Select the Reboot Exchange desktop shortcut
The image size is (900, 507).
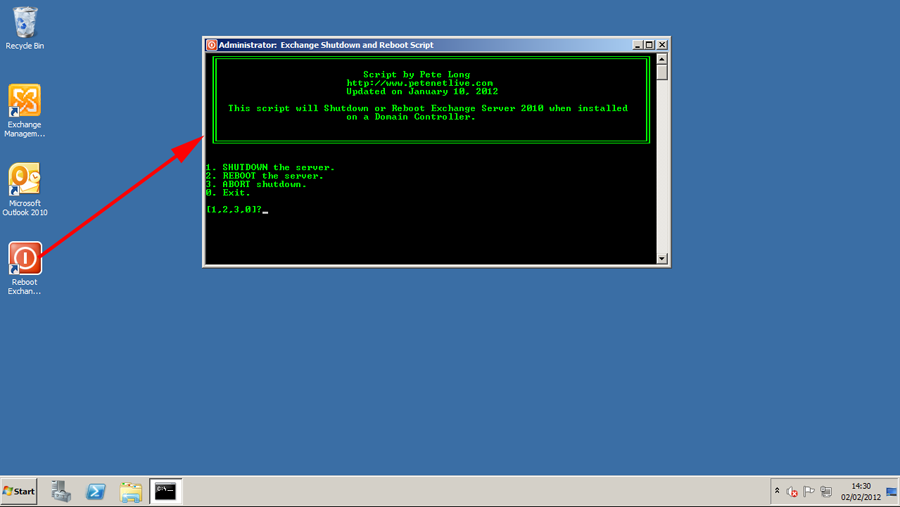tap(25, 268)
